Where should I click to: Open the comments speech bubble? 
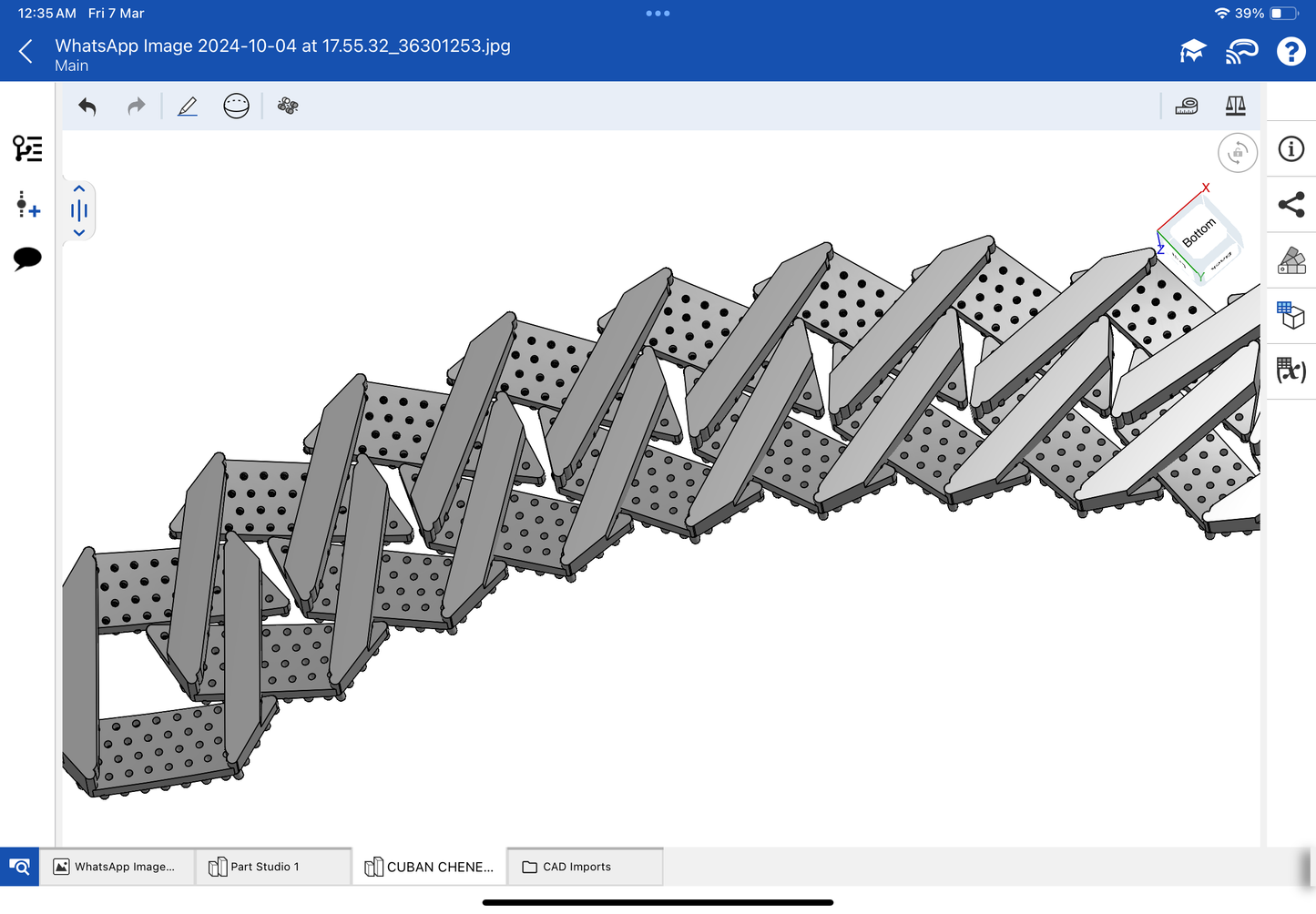[27, 259]
